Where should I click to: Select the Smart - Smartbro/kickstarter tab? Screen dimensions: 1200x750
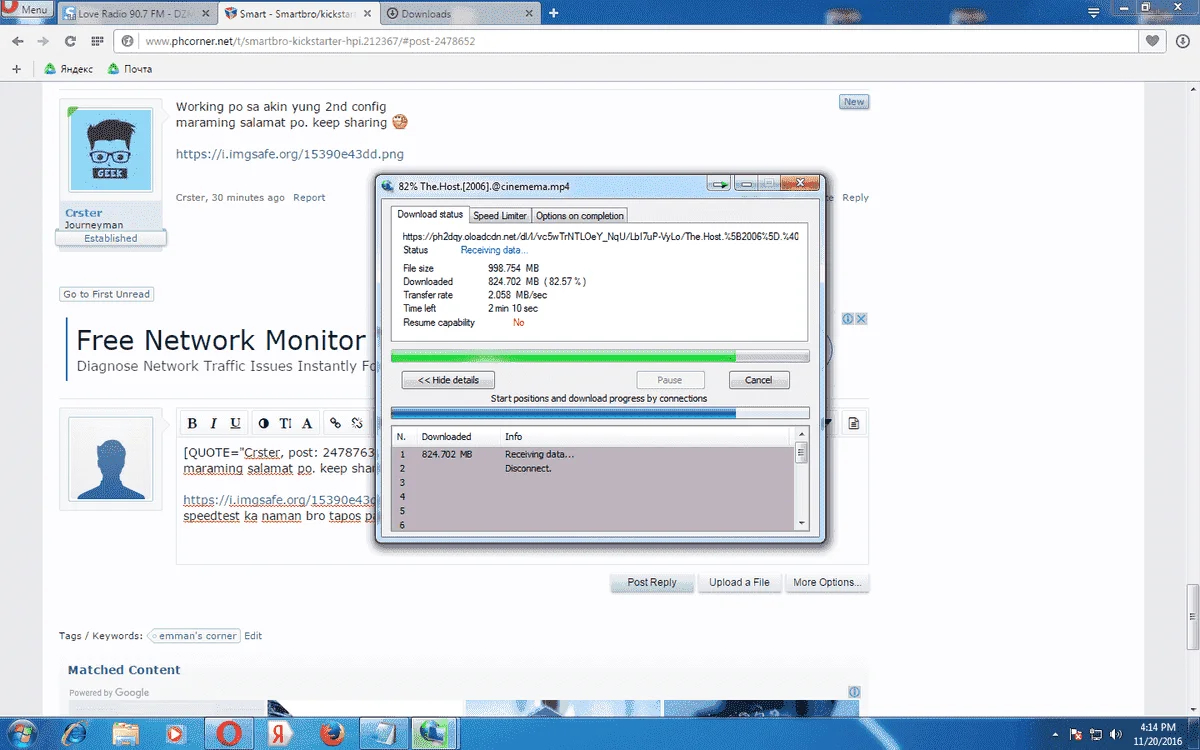(297, 14)
